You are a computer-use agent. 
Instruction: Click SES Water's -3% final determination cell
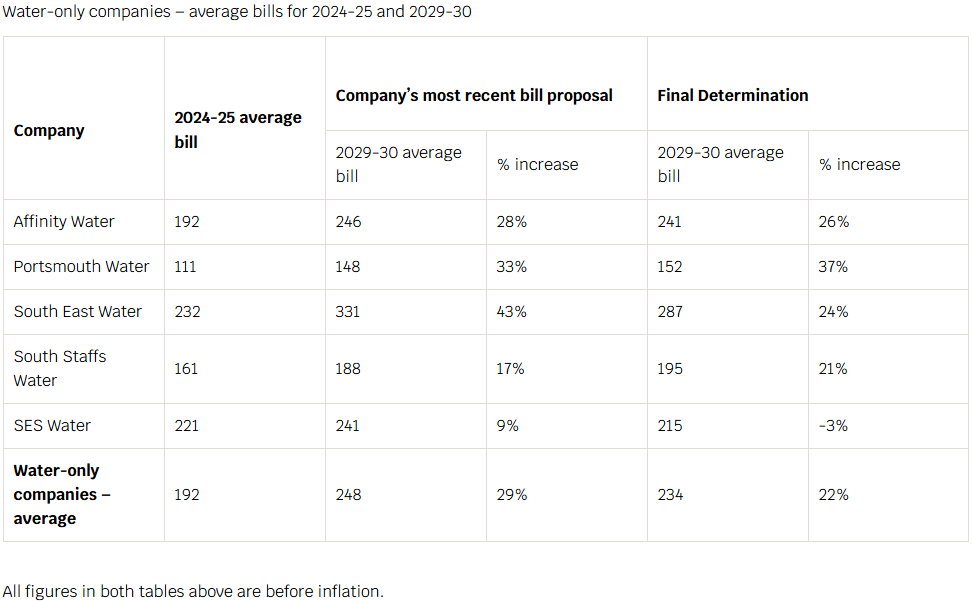(833, 426)
